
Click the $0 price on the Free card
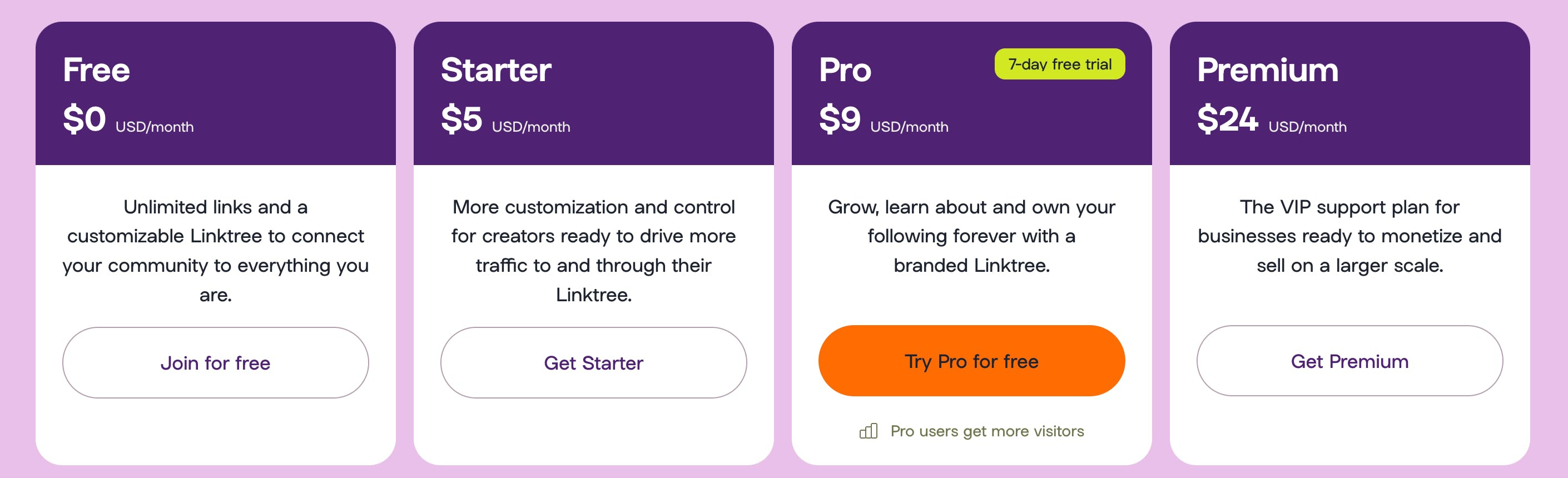pyautogui.click(x=84, y=121)
